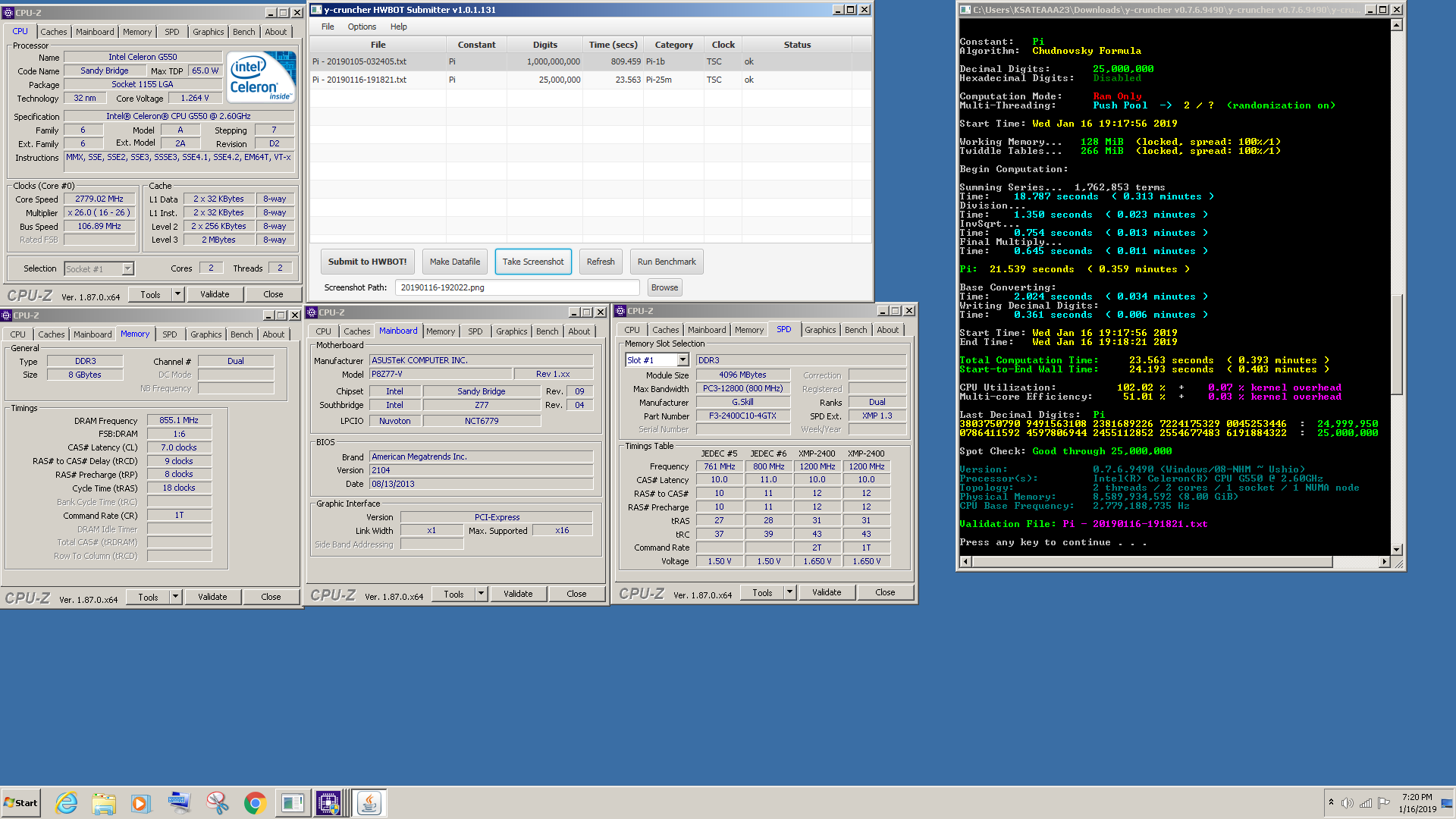1456x819 pixels.
Task: Open About tab in Mainboard CPU-Z window
Action: [579, 331]
